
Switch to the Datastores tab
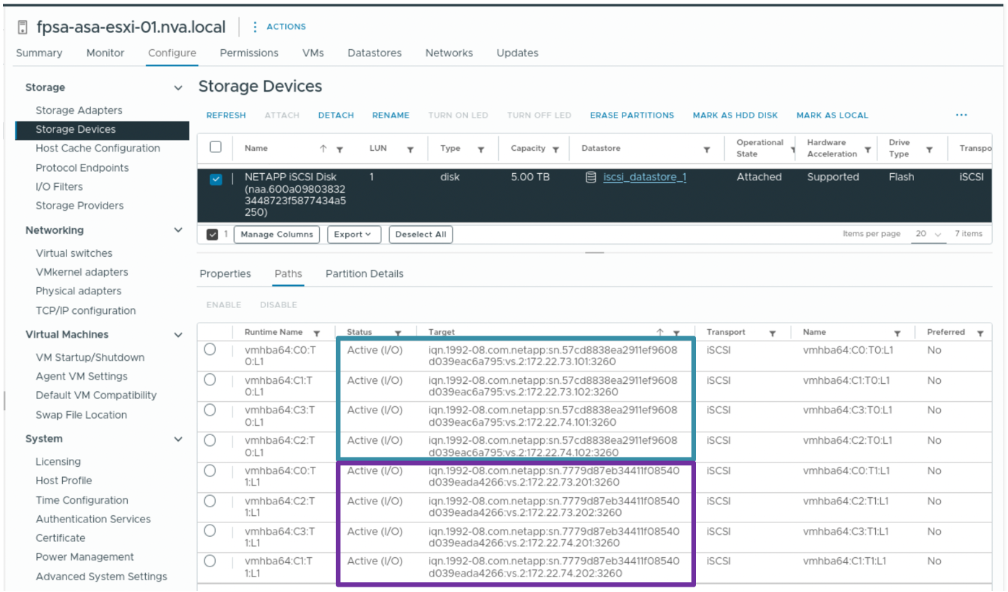(x=374, y=53)
